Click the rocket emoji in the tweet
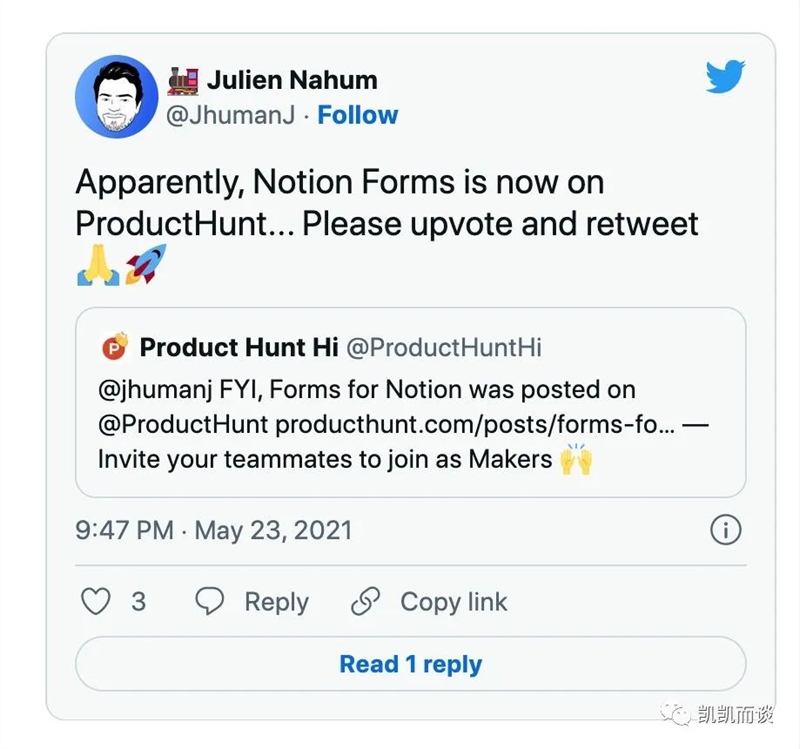The image size is (800, 749). pos(146,264)
